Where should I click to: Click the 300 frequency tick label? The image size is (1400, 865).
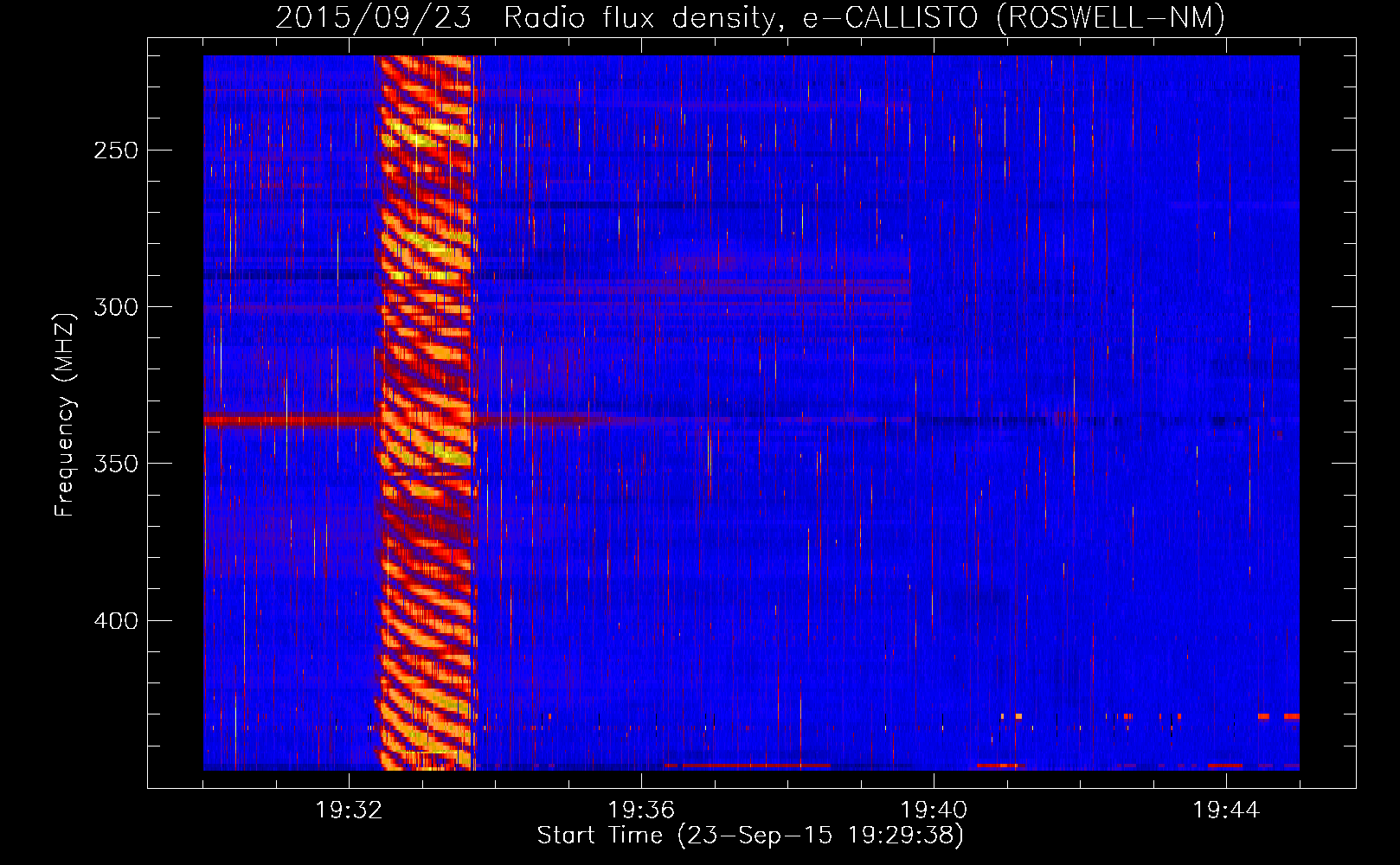(116, 307)
